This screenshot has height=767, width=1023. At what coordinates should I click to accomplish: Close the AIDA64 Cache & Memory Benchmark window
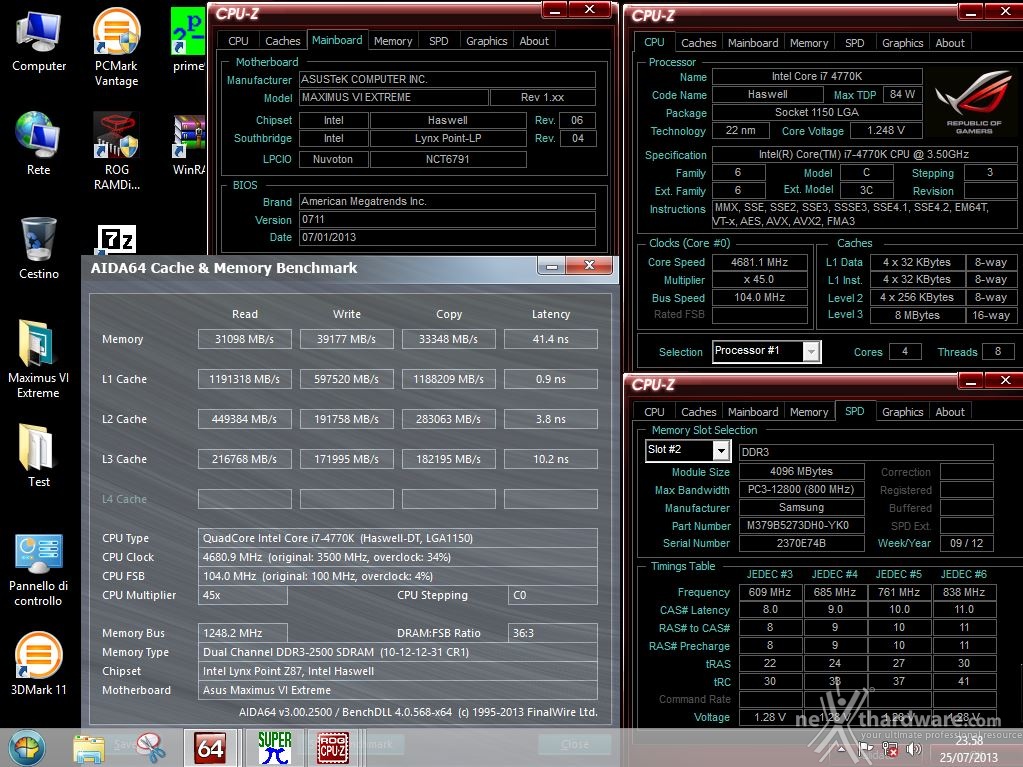(x=589, y=265)
